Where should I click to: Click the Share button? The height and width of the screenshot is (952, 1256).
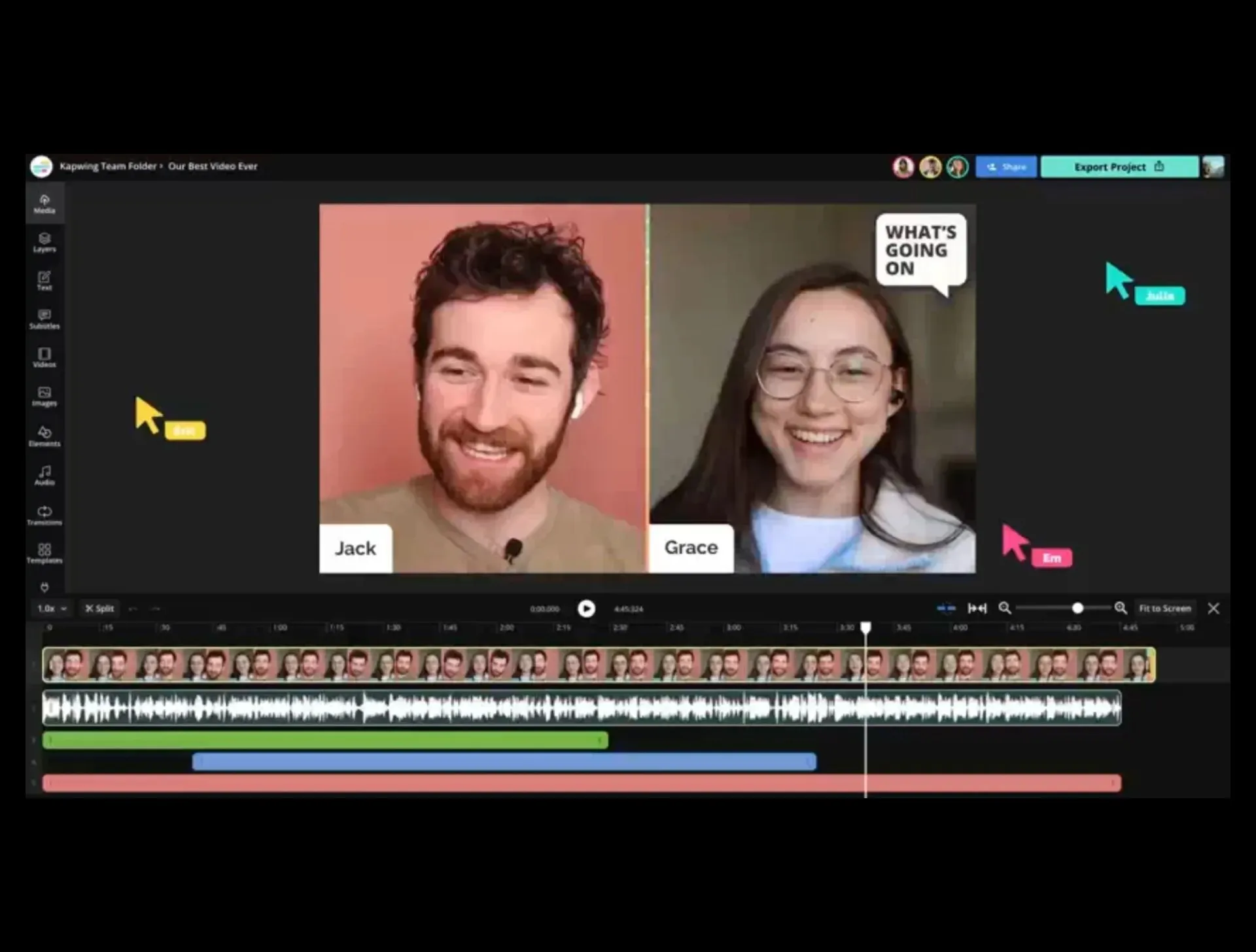1006,167
